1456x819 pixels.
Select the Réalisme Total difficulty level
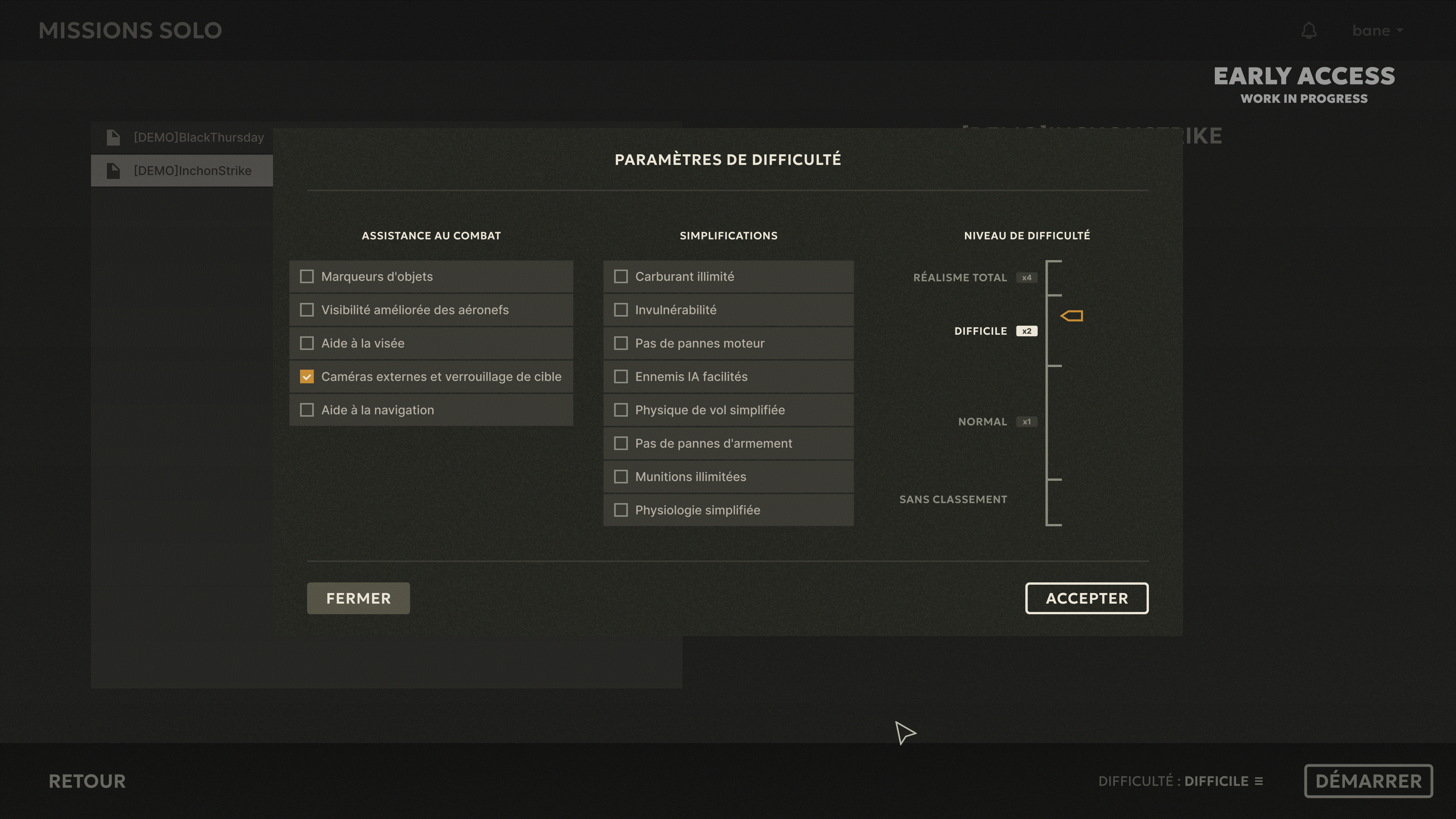[x=960, y=278]
